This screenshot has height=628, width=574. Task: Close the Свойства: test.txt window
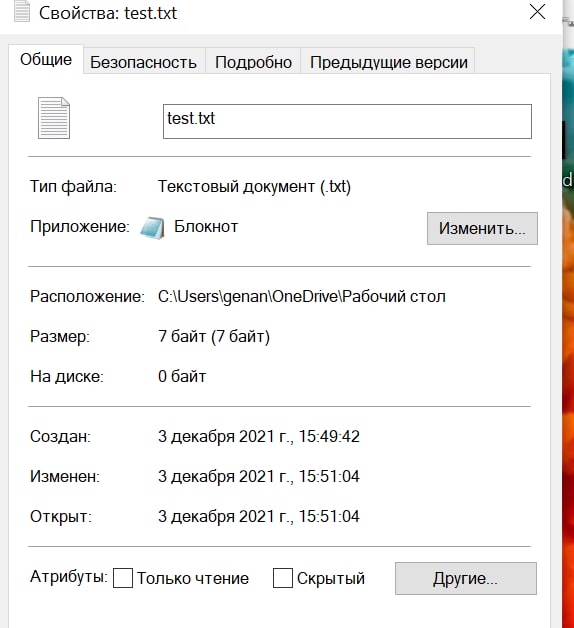[x=537, y=12]
